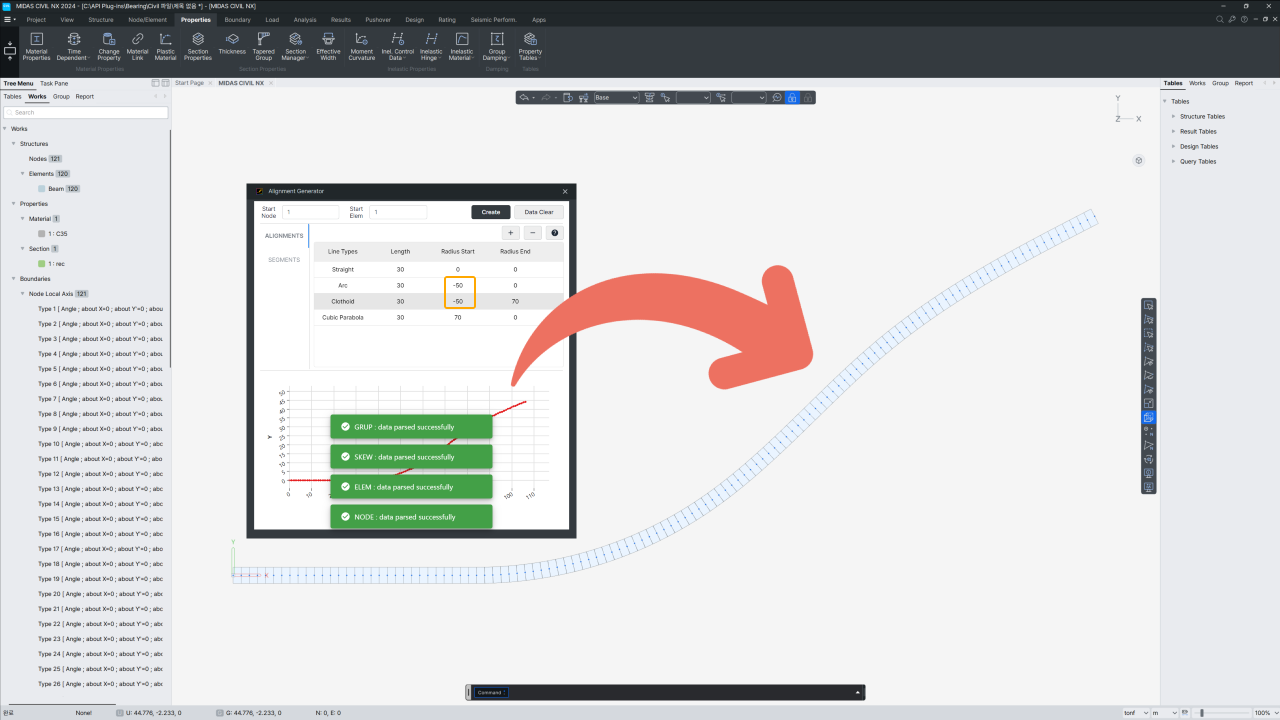Open help in Alignment Generator
This screenshot has width=1280, height=720.
pos(554,233)
